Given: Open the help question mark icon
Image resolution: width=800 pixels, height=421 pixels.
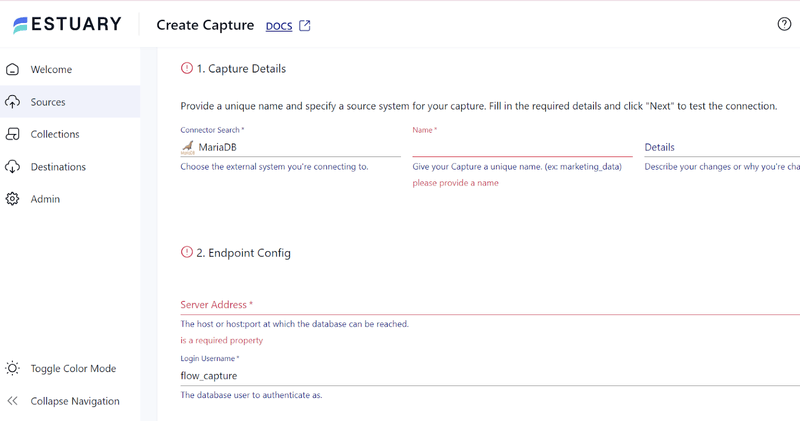Looking at the screenshot, I should (x=784, y=24).
